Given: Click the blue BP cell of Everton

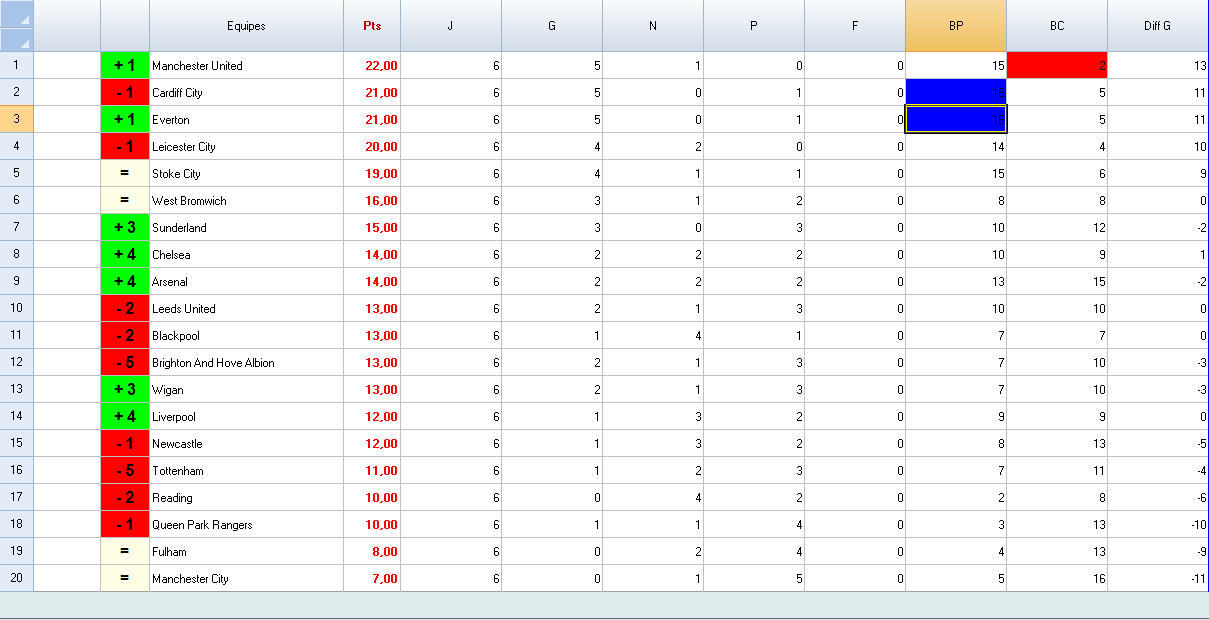Looking at the screenshot, I should tap(956, 119).
